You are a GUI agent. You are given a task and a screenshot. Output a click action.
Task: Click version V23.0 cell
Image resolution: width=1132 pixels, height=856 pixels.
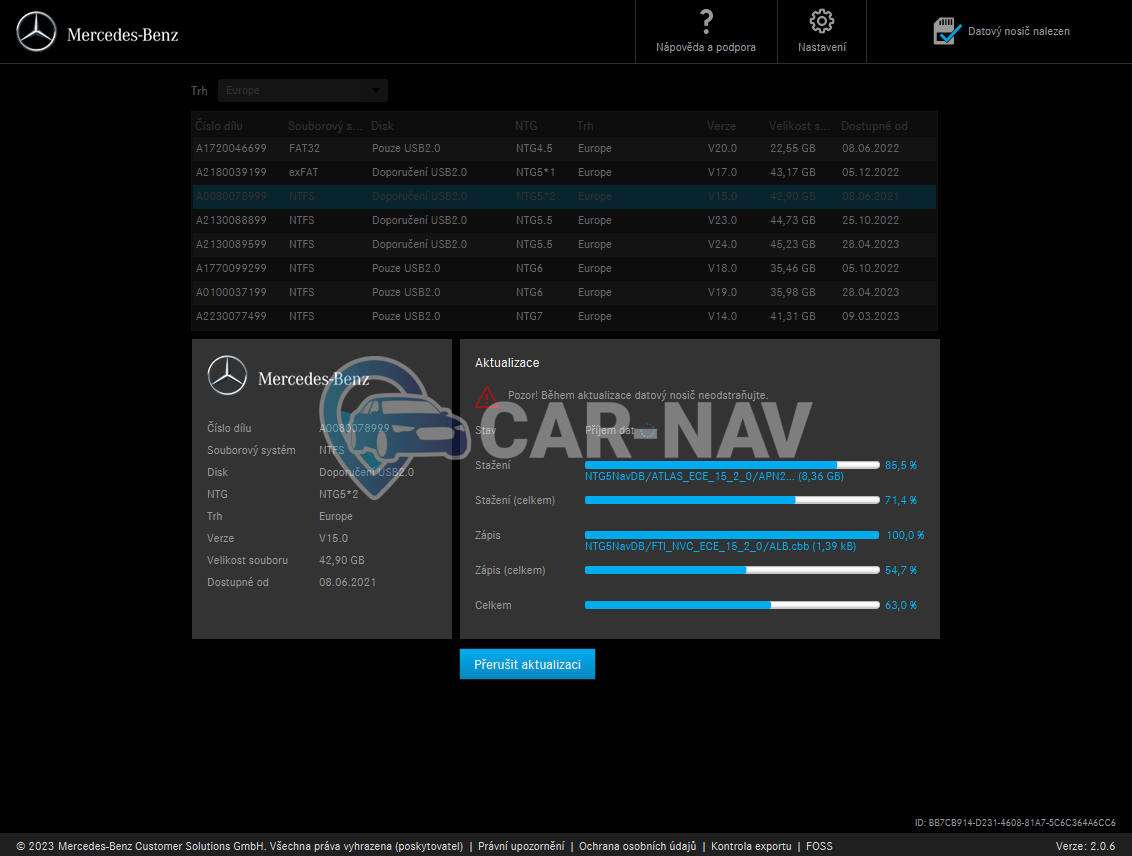pos(723,220)
